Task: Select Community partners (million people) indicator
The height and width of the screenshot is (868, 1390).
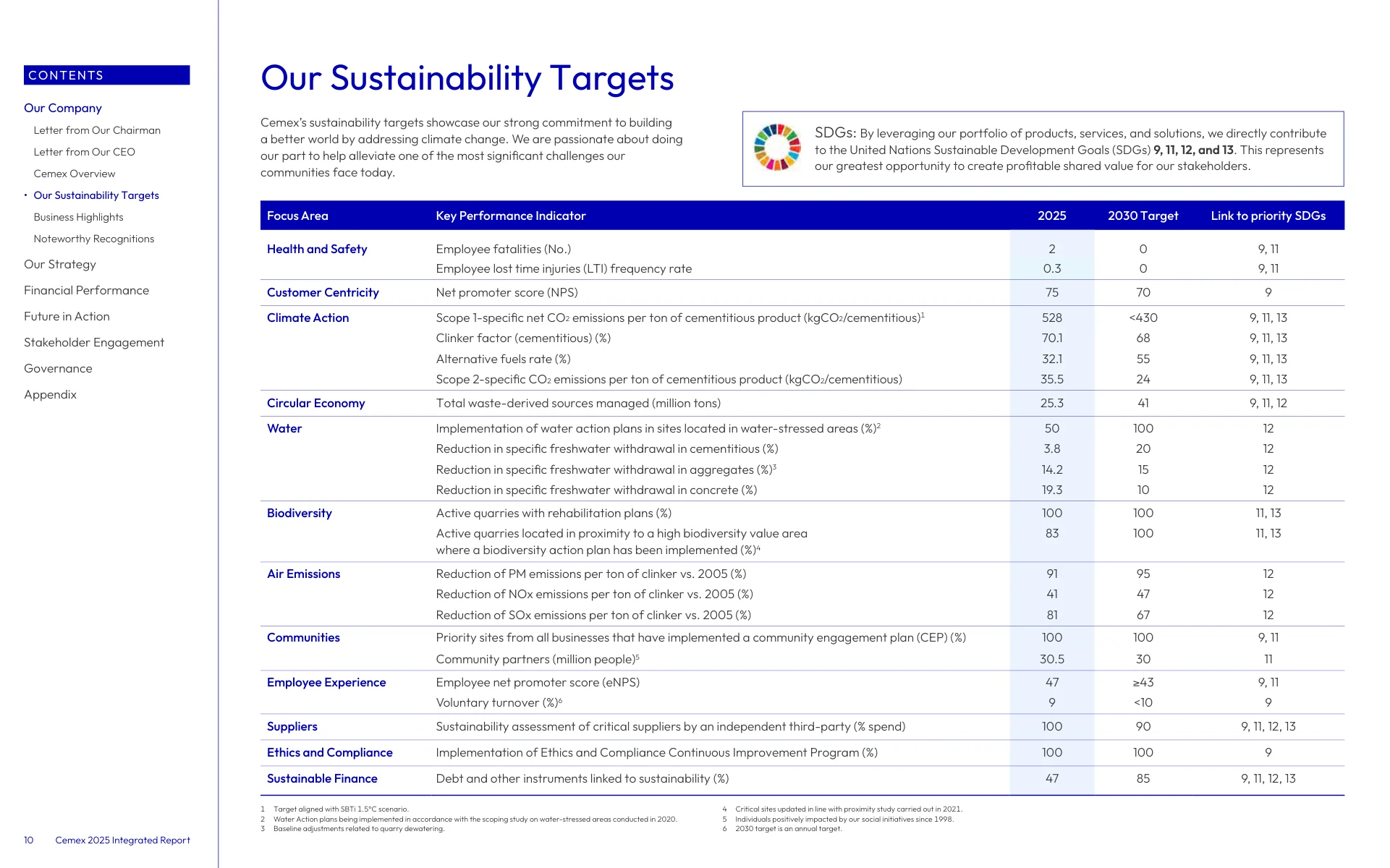Action: coord(538,659)
